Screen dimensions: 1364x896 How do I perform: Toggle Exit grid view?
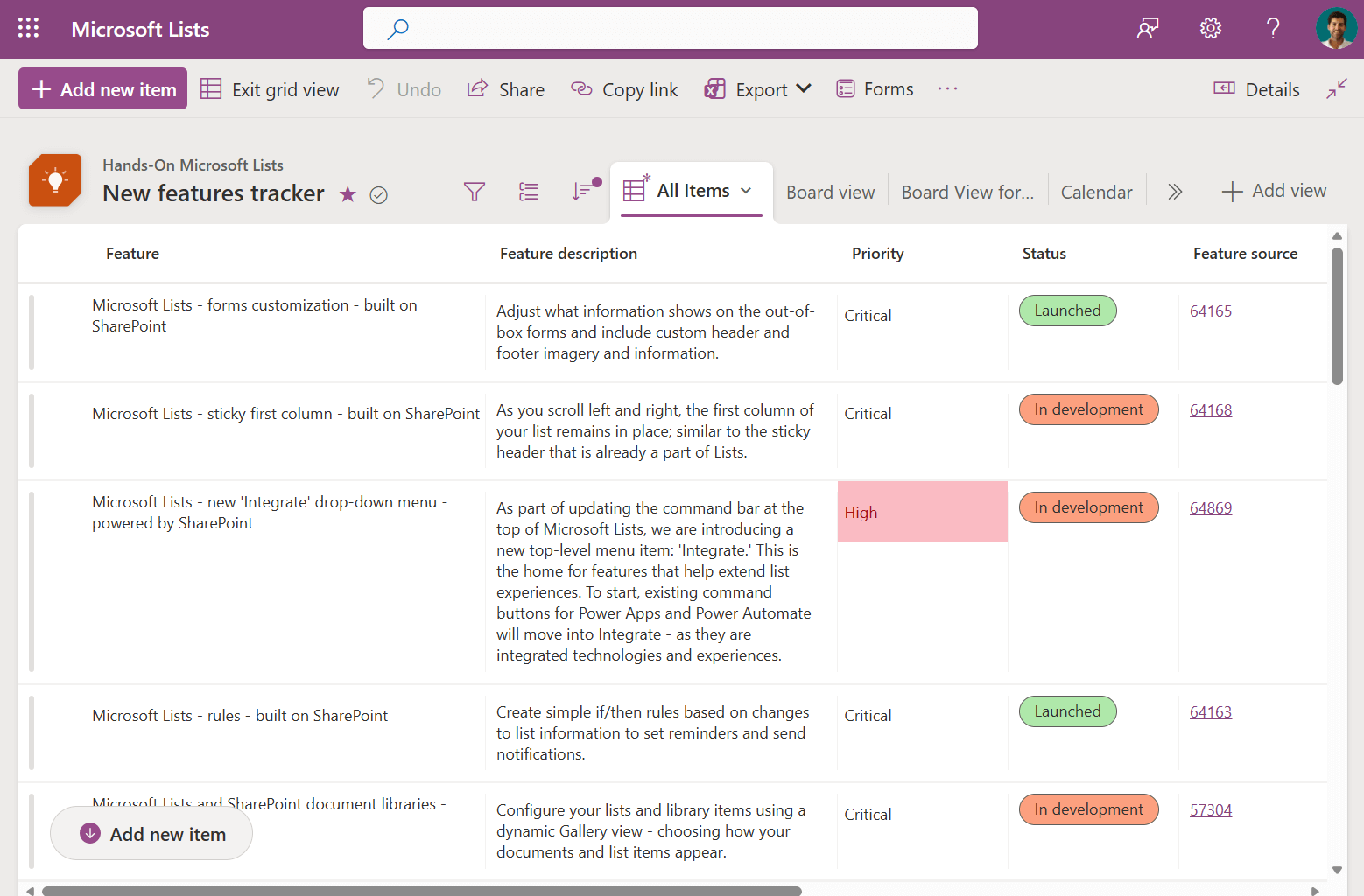tap(270, 89)
